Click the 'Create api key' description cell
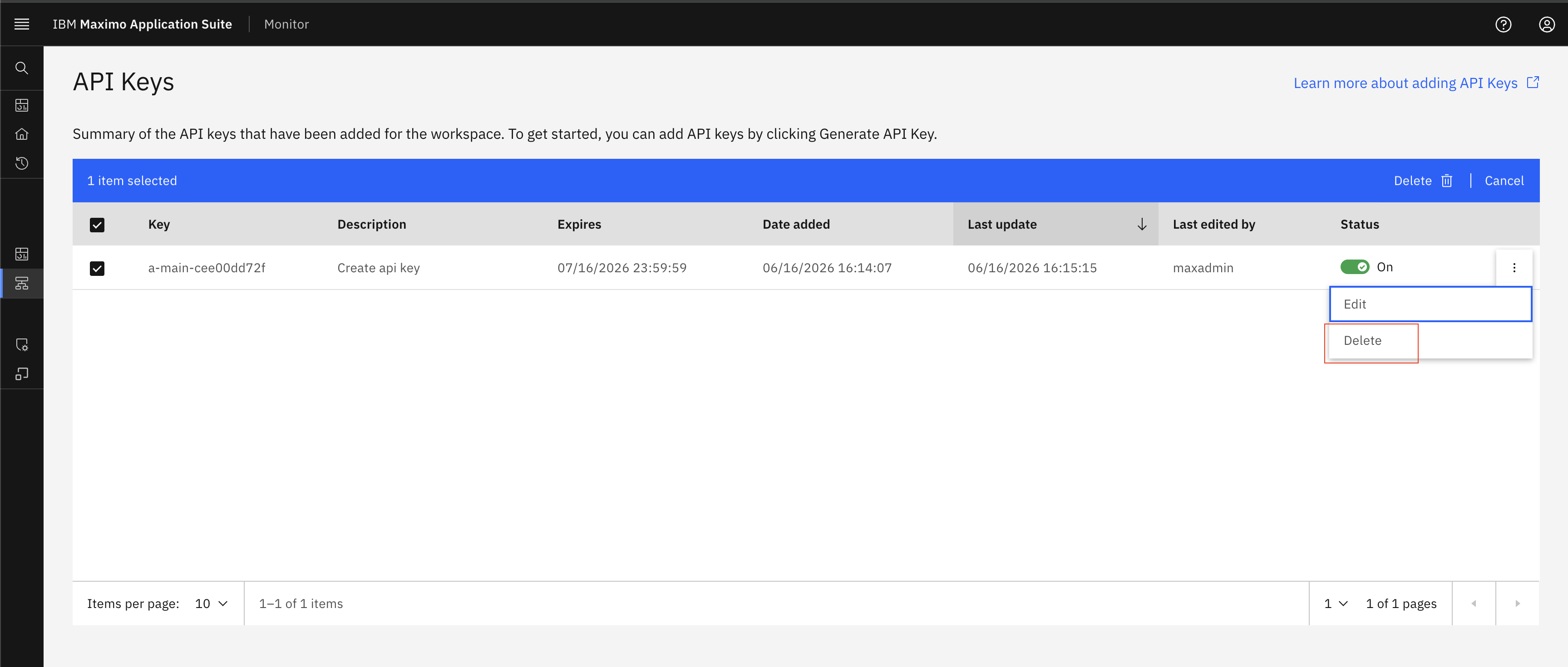Viewport: 1568px width, 667px height. (x=378, y=268)
